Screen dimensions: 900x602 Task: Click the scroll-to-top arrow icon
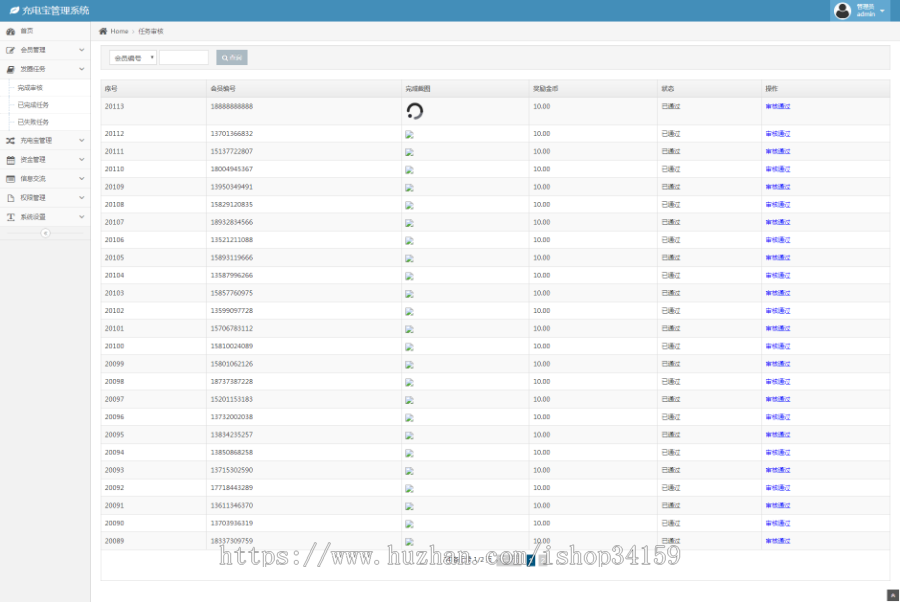(x=893, y=595)
